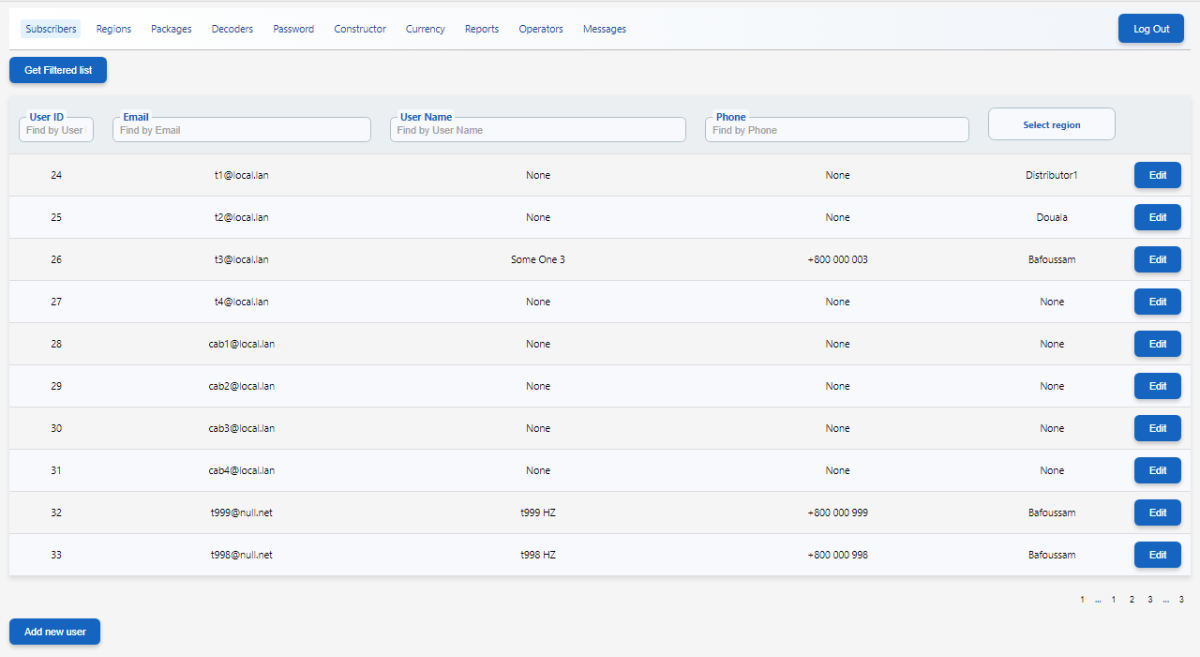Open the Constructor tab
1200x657 pixels.
(x=360, y=29)
